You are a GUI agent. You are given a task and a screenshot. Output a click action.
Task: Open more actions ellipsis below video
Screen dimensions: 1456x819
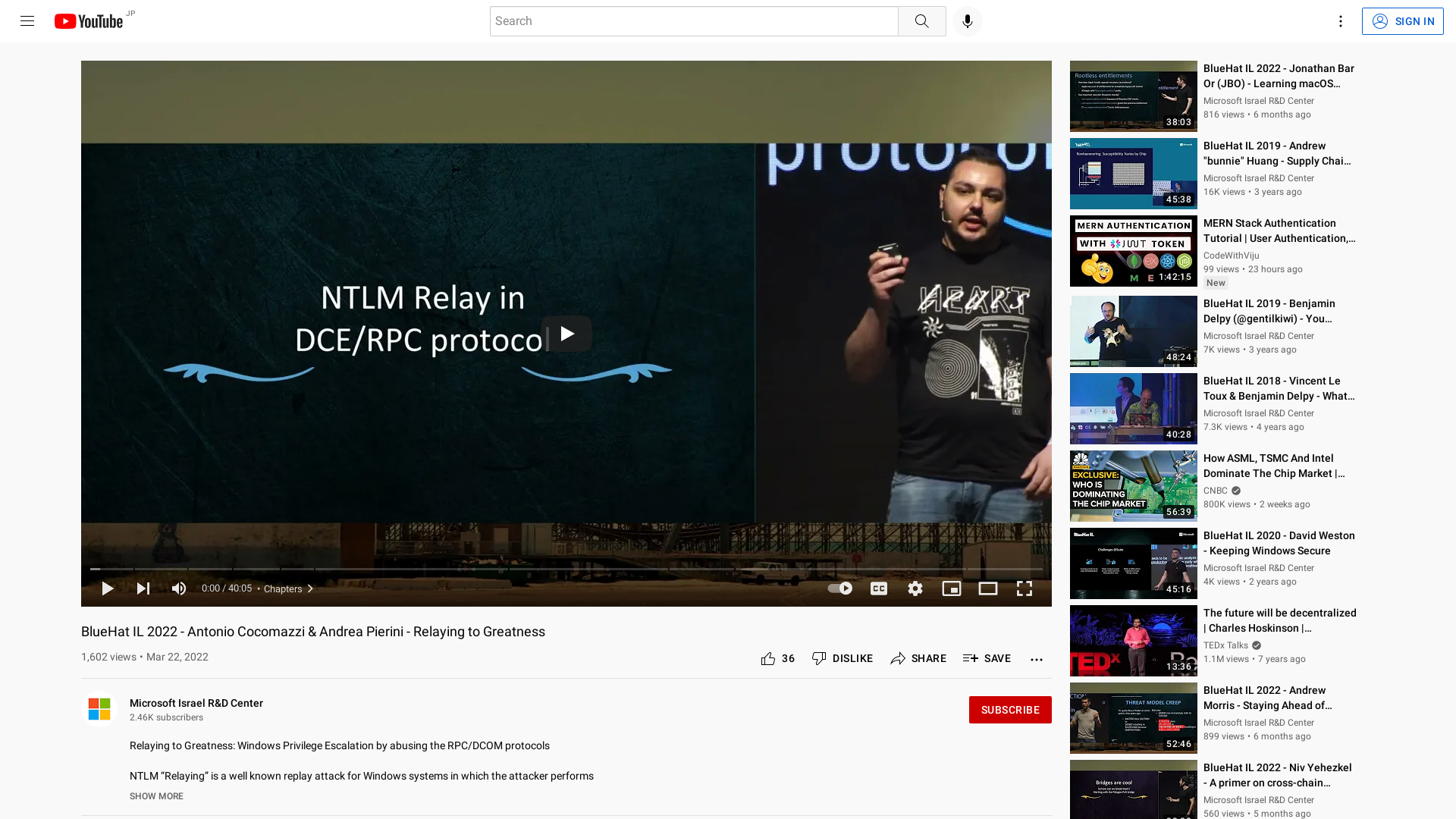click(1036, 659)
